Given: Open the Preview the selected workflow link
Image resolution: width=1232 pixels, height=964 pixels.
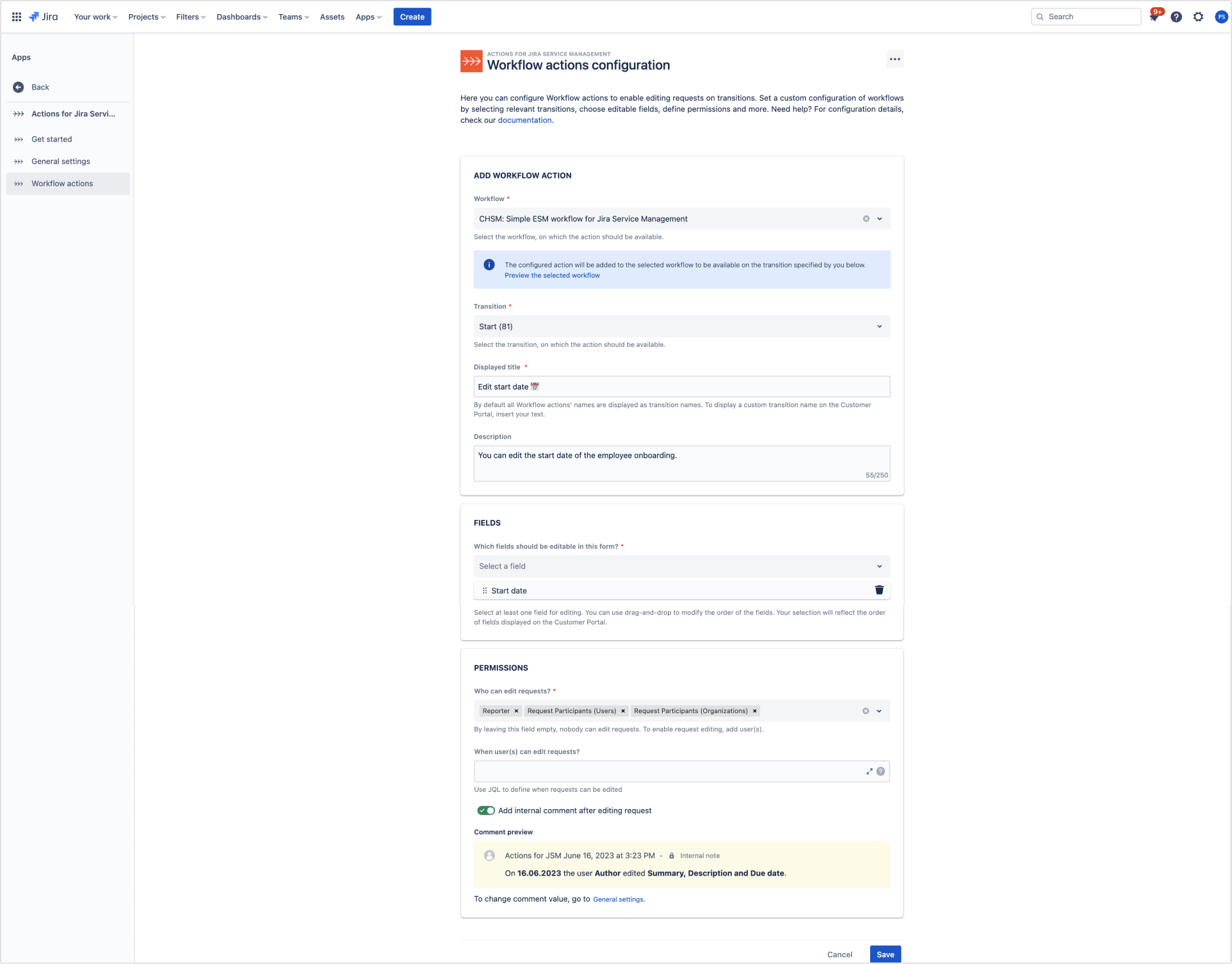Looking at the screenshot, I should 552,275.
